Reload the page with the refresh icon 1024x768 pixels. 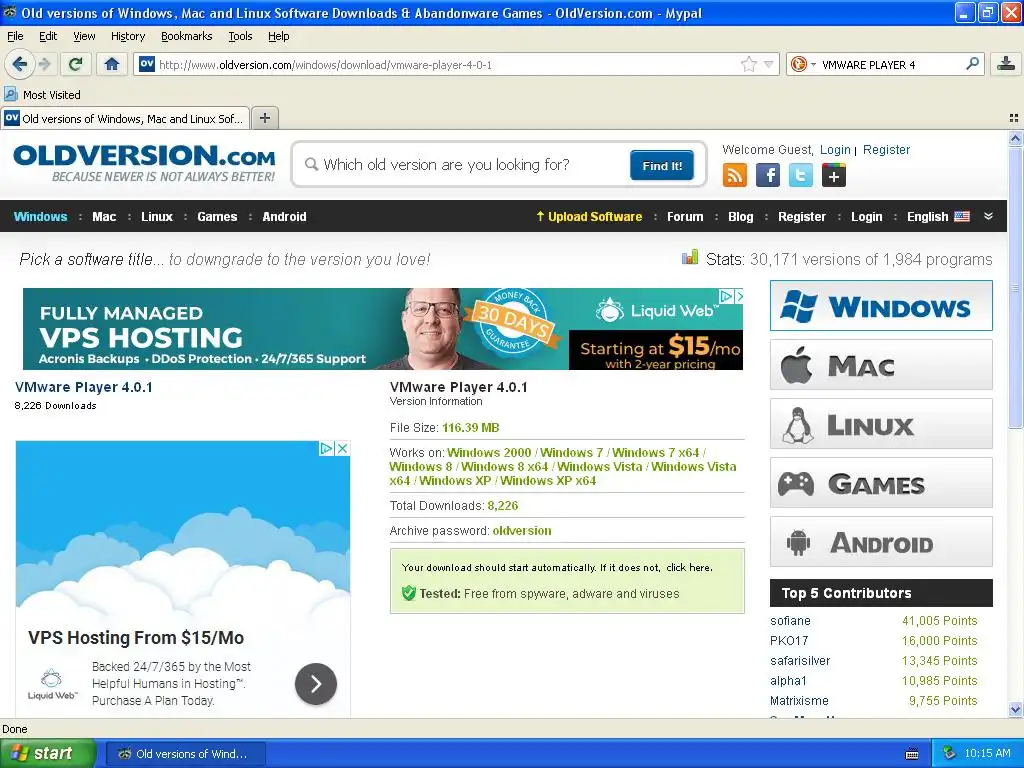76,64
